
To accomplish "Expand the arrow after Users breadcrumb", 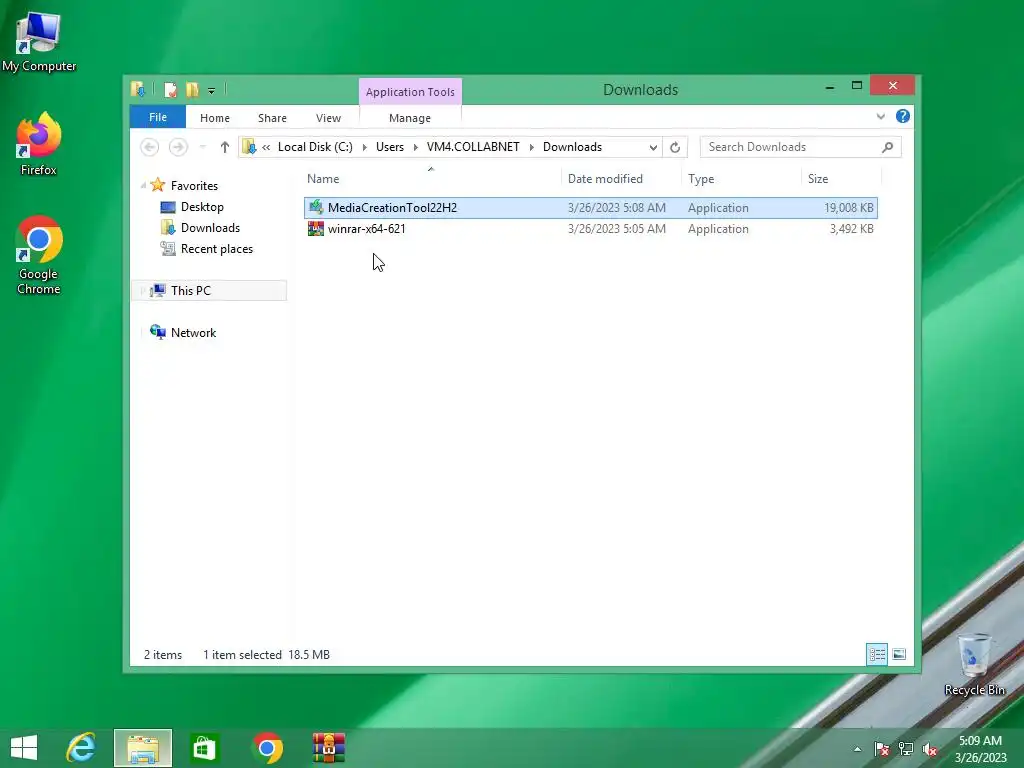I will [x=415, y=148].
